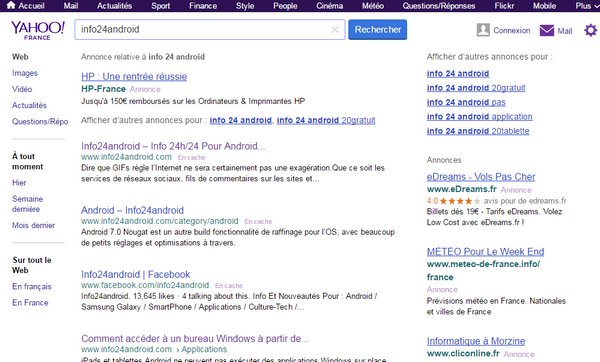600x362 pixels.
Task: Click the Yahoo France logo
Action: pos(38,30)
